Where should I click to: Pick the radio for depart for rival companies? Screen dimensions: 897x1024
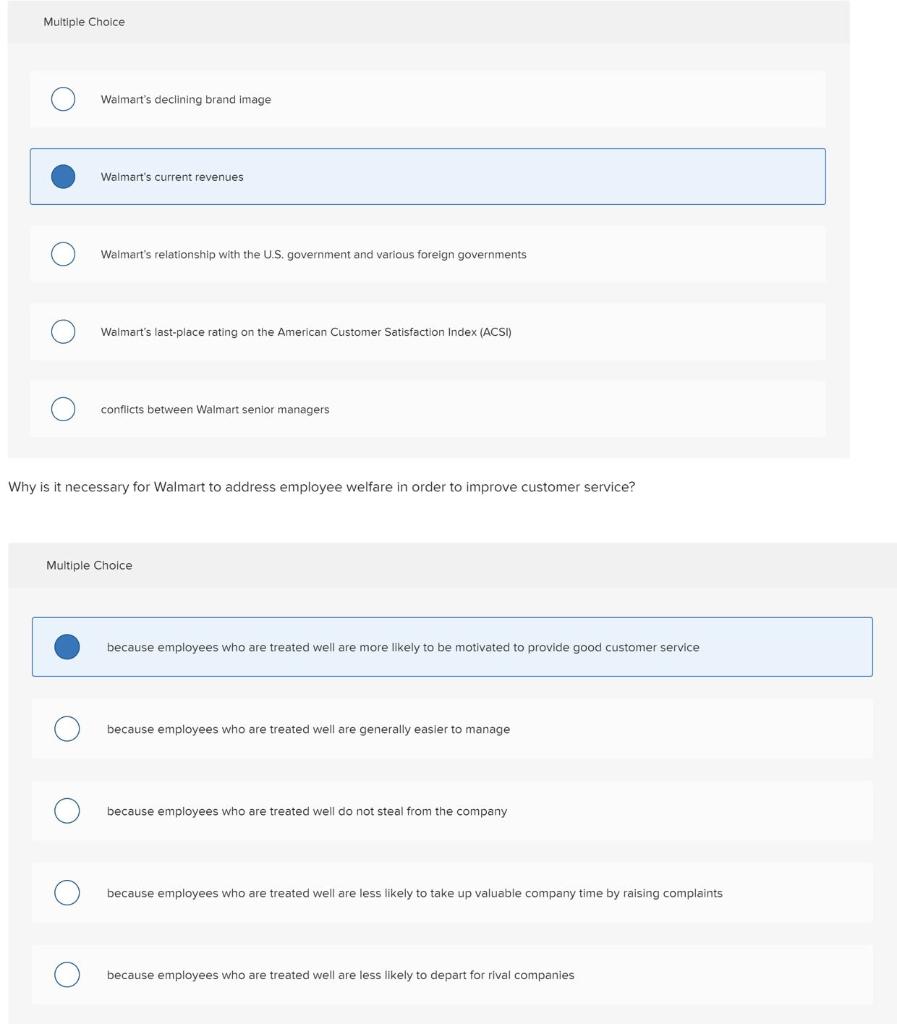point(67,975)
